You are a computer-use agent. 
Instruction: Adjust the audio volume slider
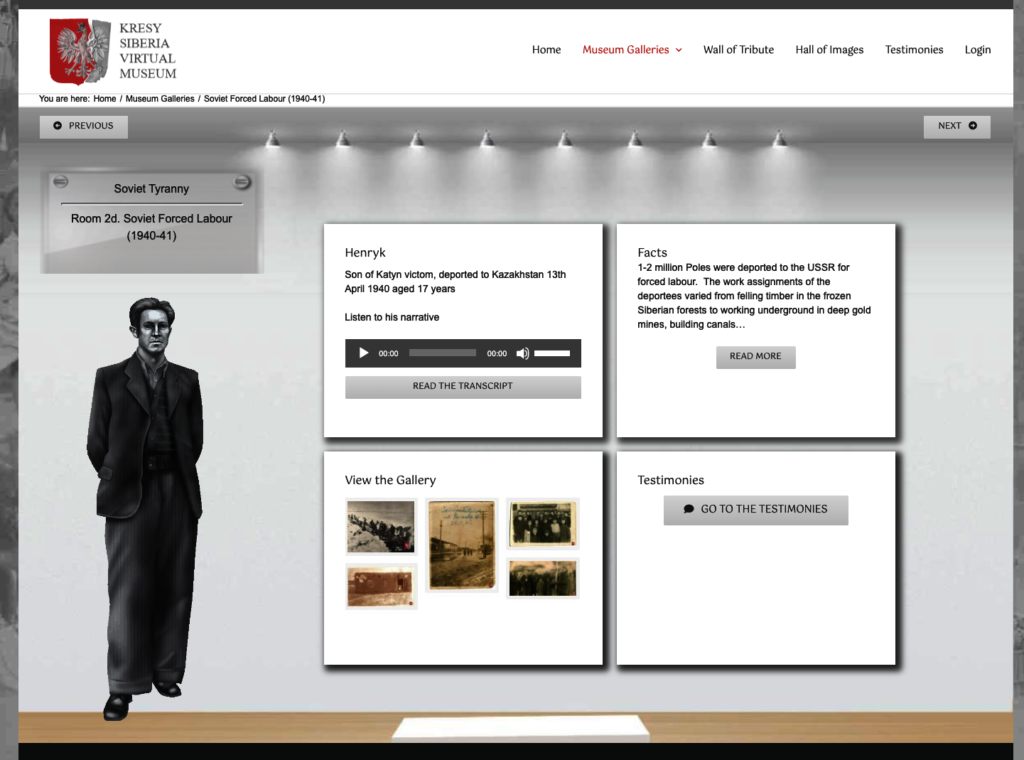coord(552,353)
